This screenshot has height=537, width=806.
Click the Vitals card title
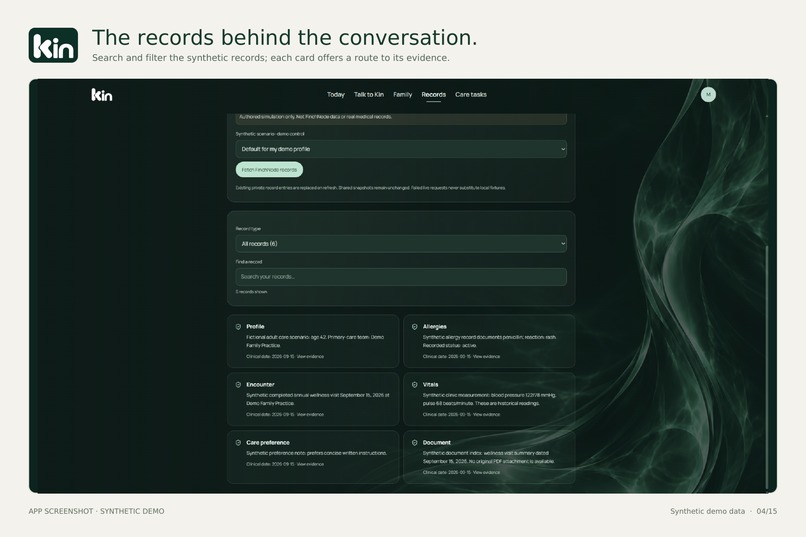point(430,385)
